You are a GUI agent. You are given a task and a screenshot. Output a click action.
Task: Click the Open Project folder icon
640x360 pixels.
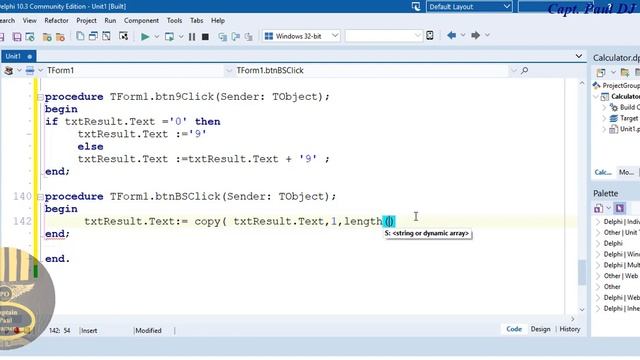click(x=47, y=37)
